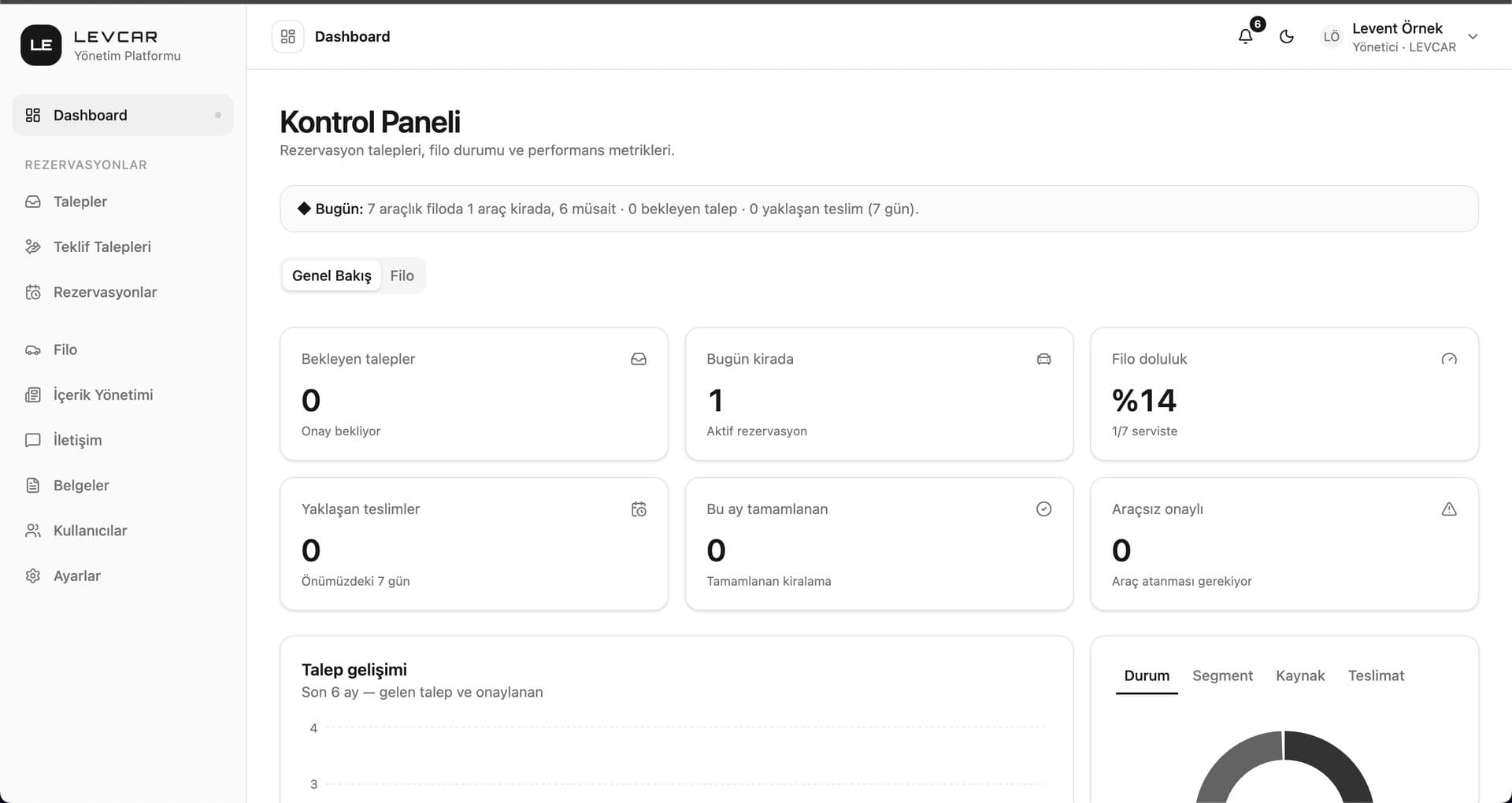Click the Önümüzdeki 7 gün label

356,582
